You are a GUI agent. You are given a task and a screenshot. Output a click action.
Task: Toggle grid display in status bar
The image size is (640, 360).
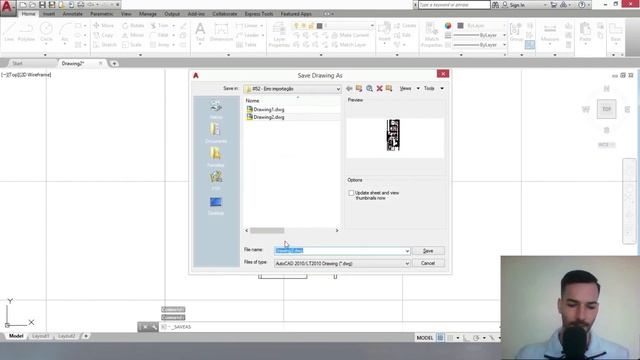click(440, 338)
